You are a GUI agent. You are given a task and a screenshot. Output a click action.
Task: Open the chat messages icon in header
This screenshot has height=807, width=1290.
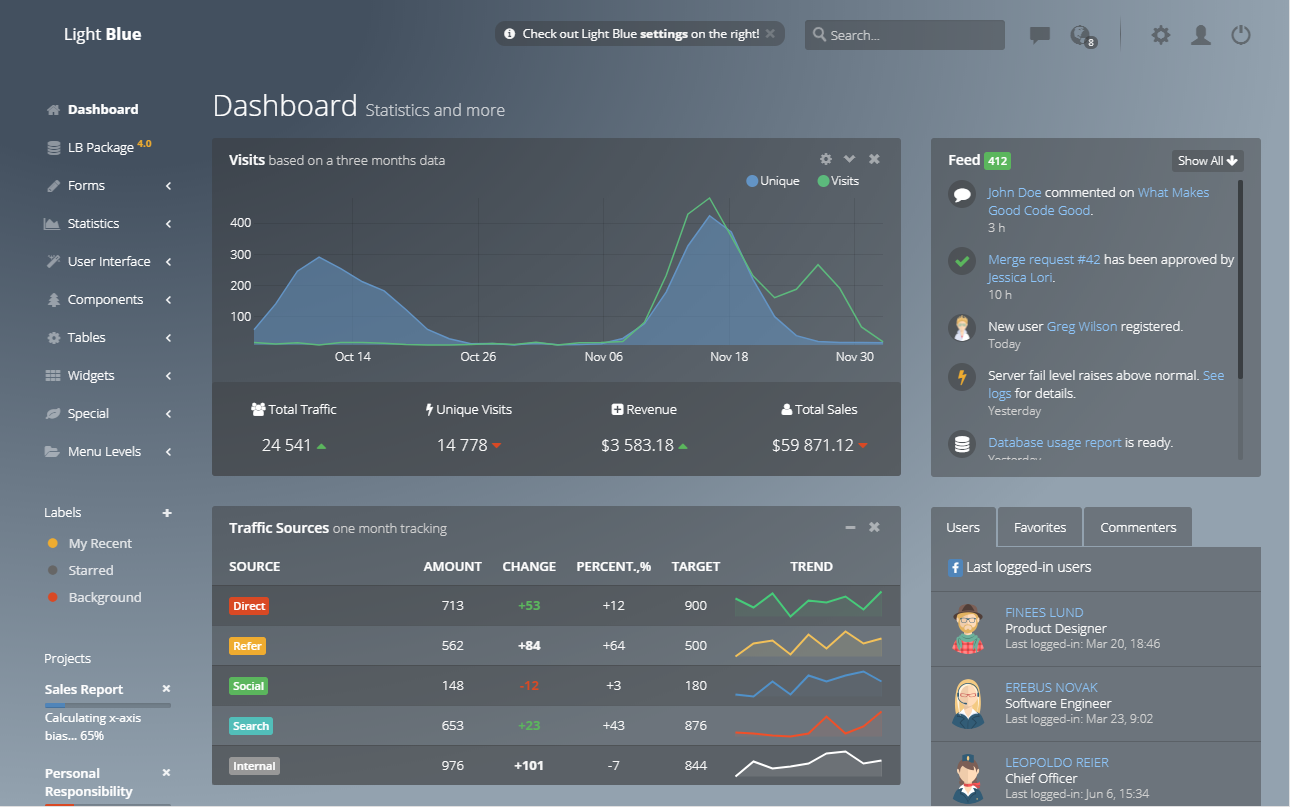1040,35
